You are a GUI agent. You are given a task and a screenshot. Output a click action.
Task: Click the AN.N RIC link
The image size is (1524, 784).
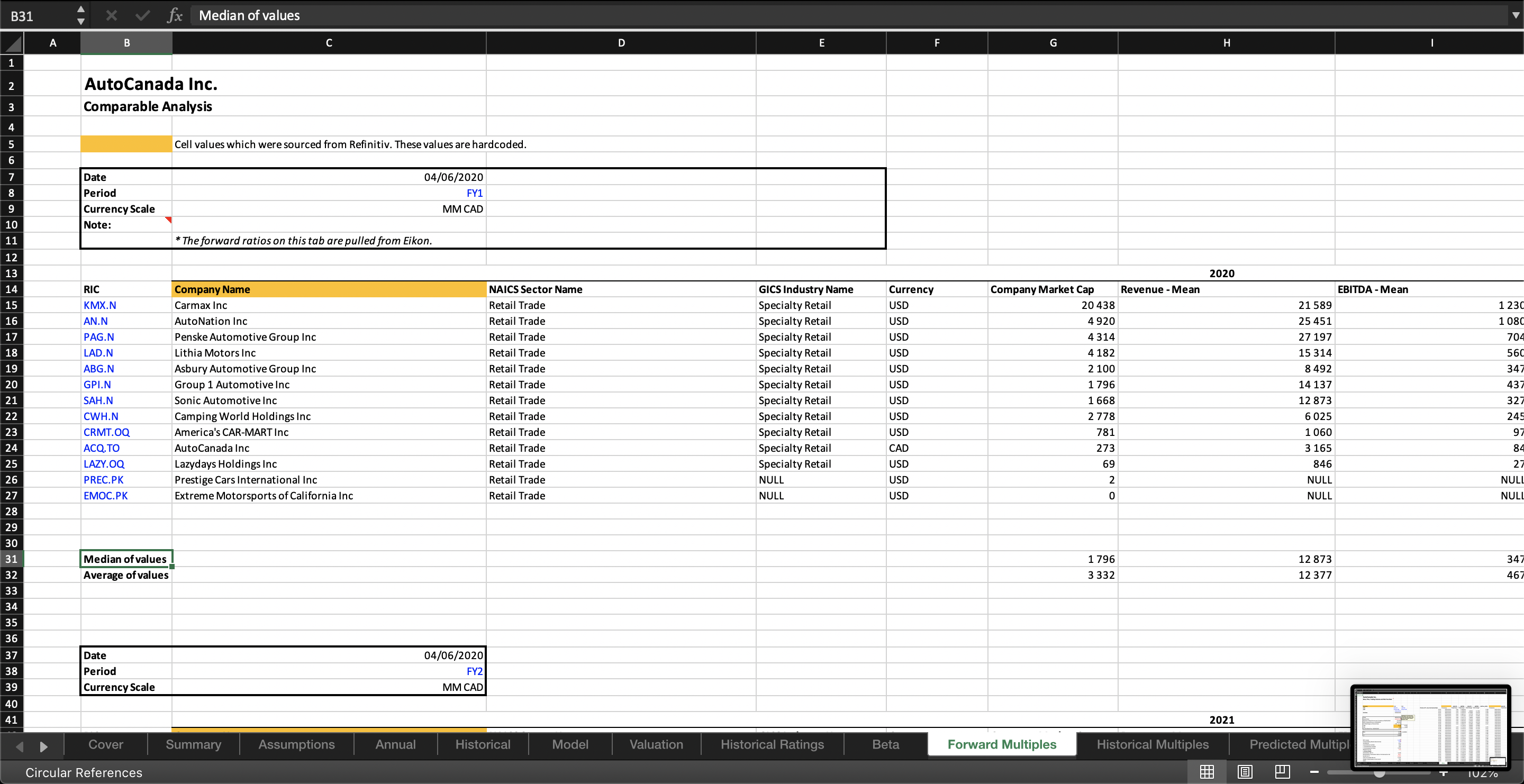(95, 321)
